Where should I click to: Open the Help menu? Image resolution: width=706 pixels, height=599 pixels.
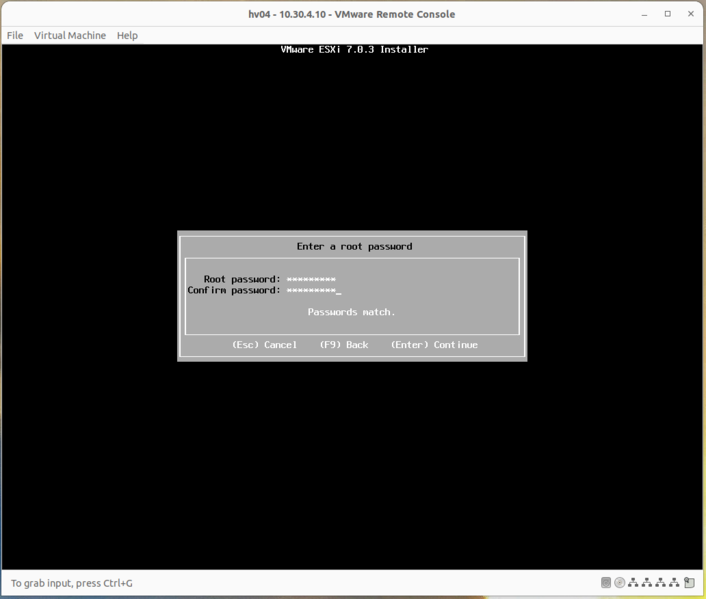coord(127,36)
